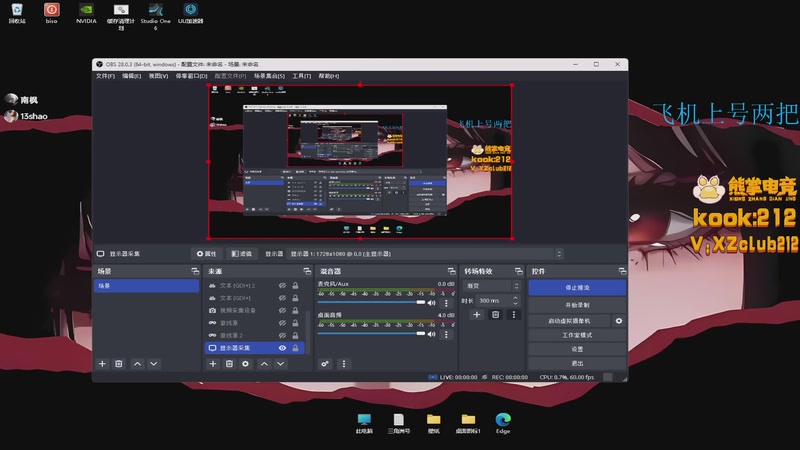
Task: Toggle lock on 视频采集设备 source
Action: point(295,310)
